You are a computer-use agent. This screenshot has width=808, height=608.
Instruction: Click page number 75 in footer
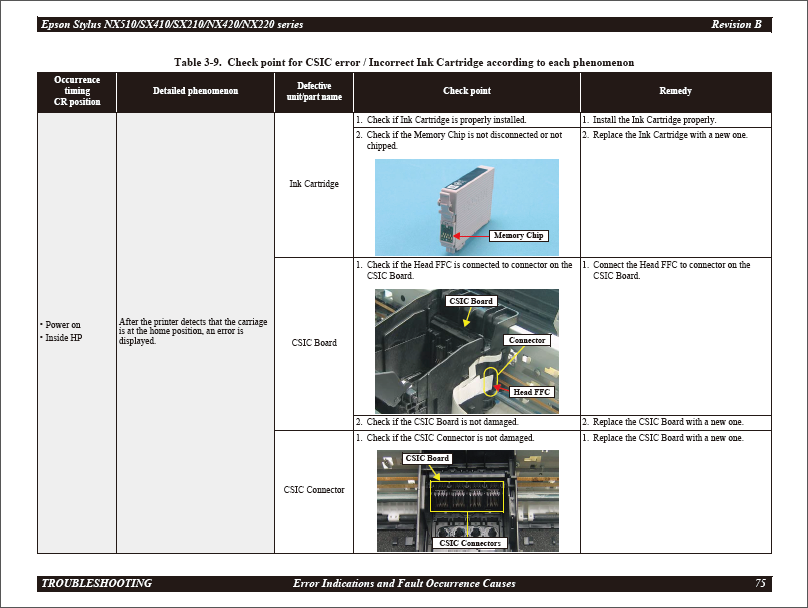click(760, 584)
